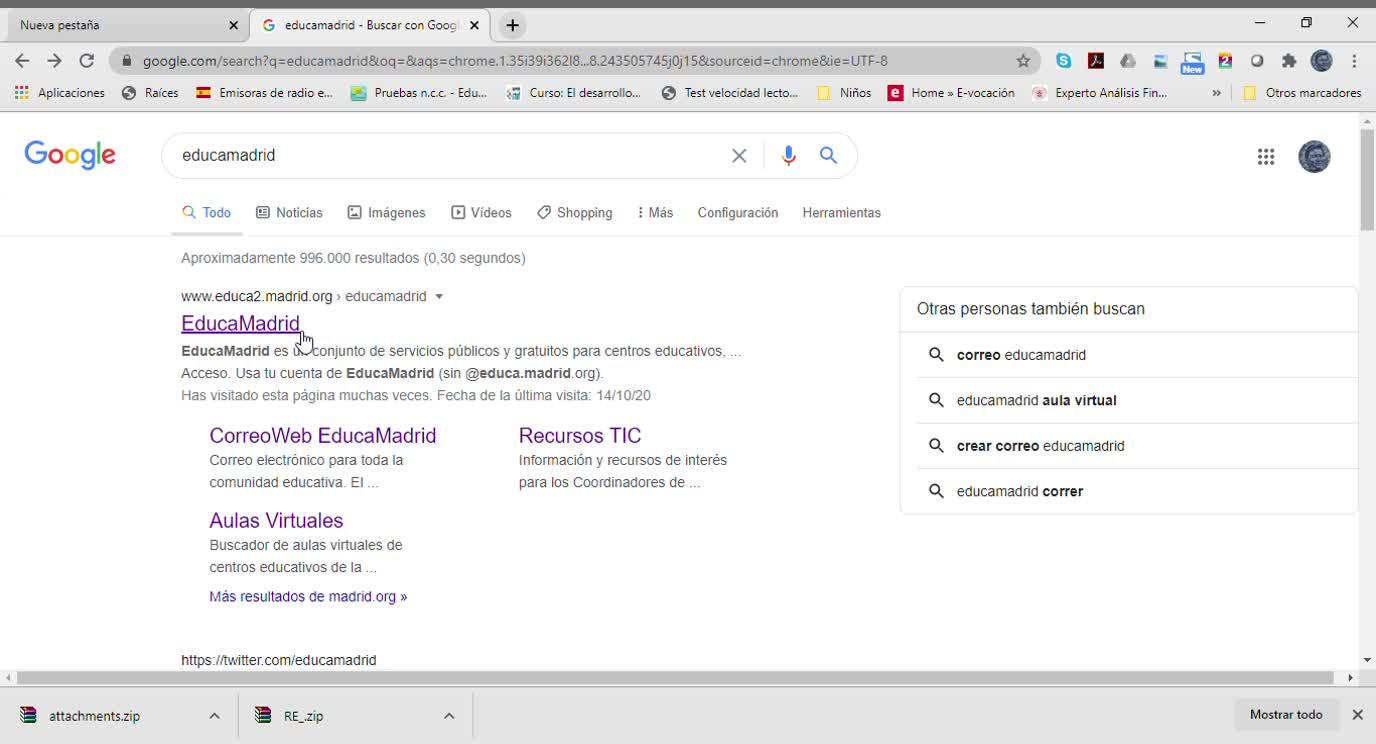1376x744 pixels.
Task: Open the grey circle extension icon
Action: point(1257,61)
